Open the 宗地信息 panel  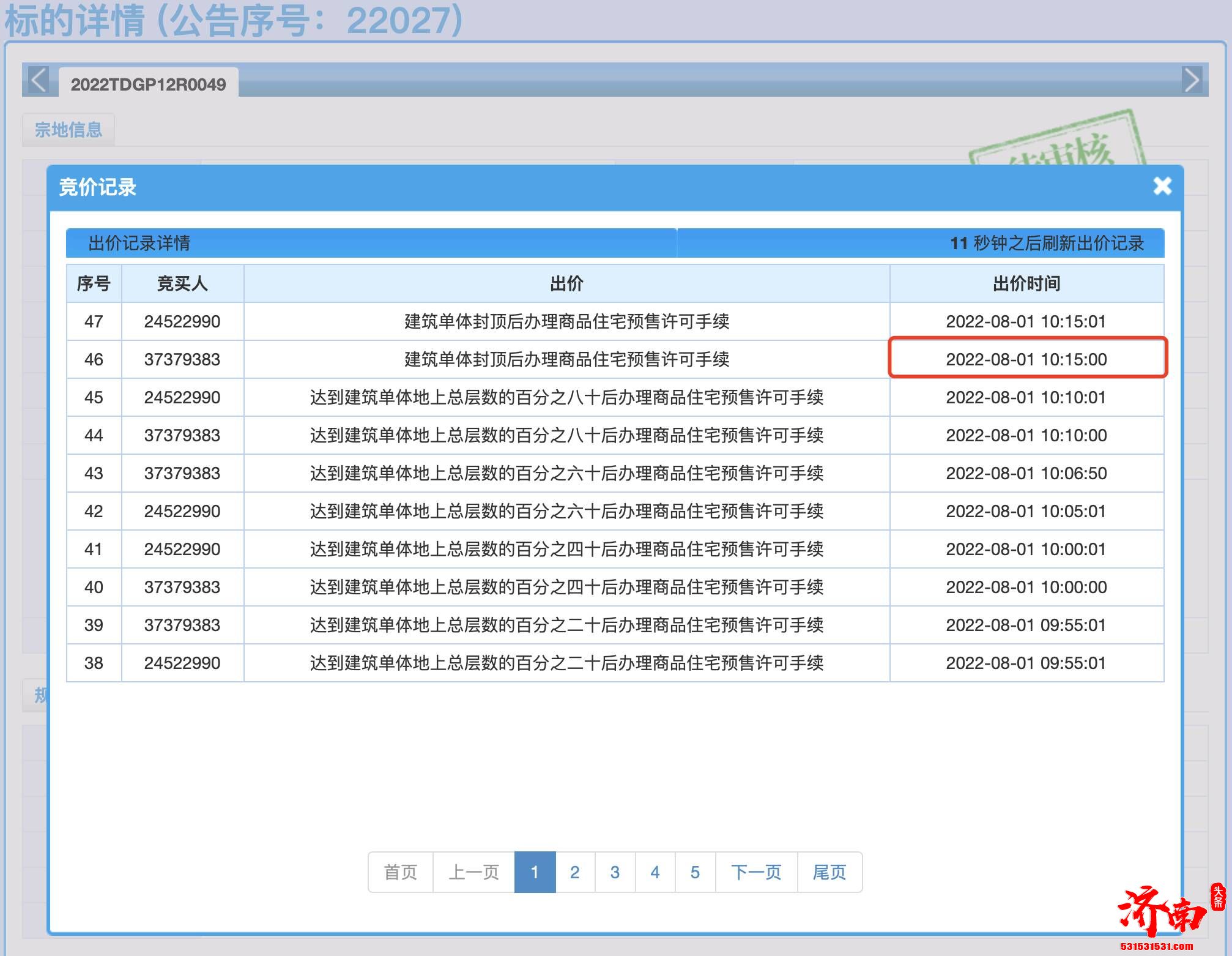click(68, 130)
